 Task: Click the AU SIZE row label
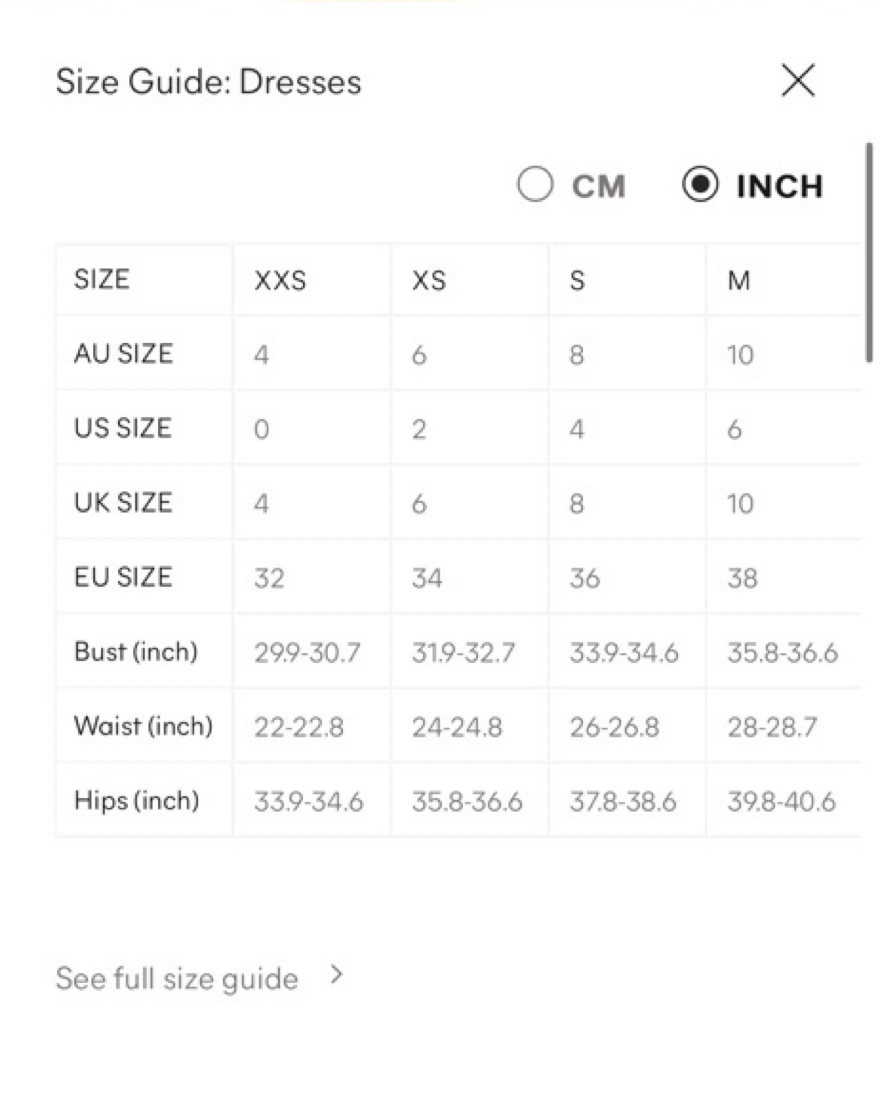123,353
